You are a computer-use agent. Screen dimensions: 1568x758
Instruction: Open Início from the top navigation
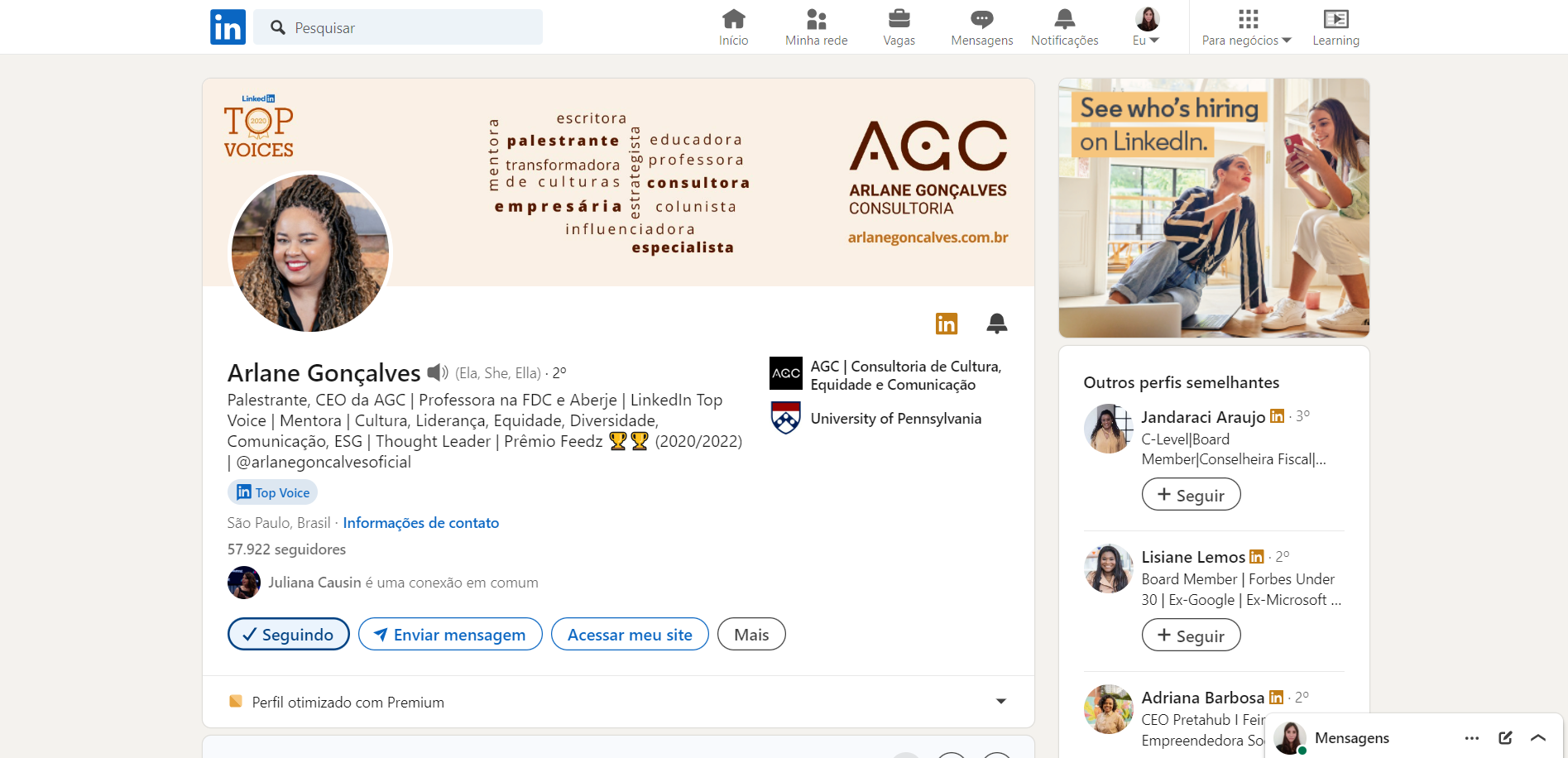tap(733, 27)
